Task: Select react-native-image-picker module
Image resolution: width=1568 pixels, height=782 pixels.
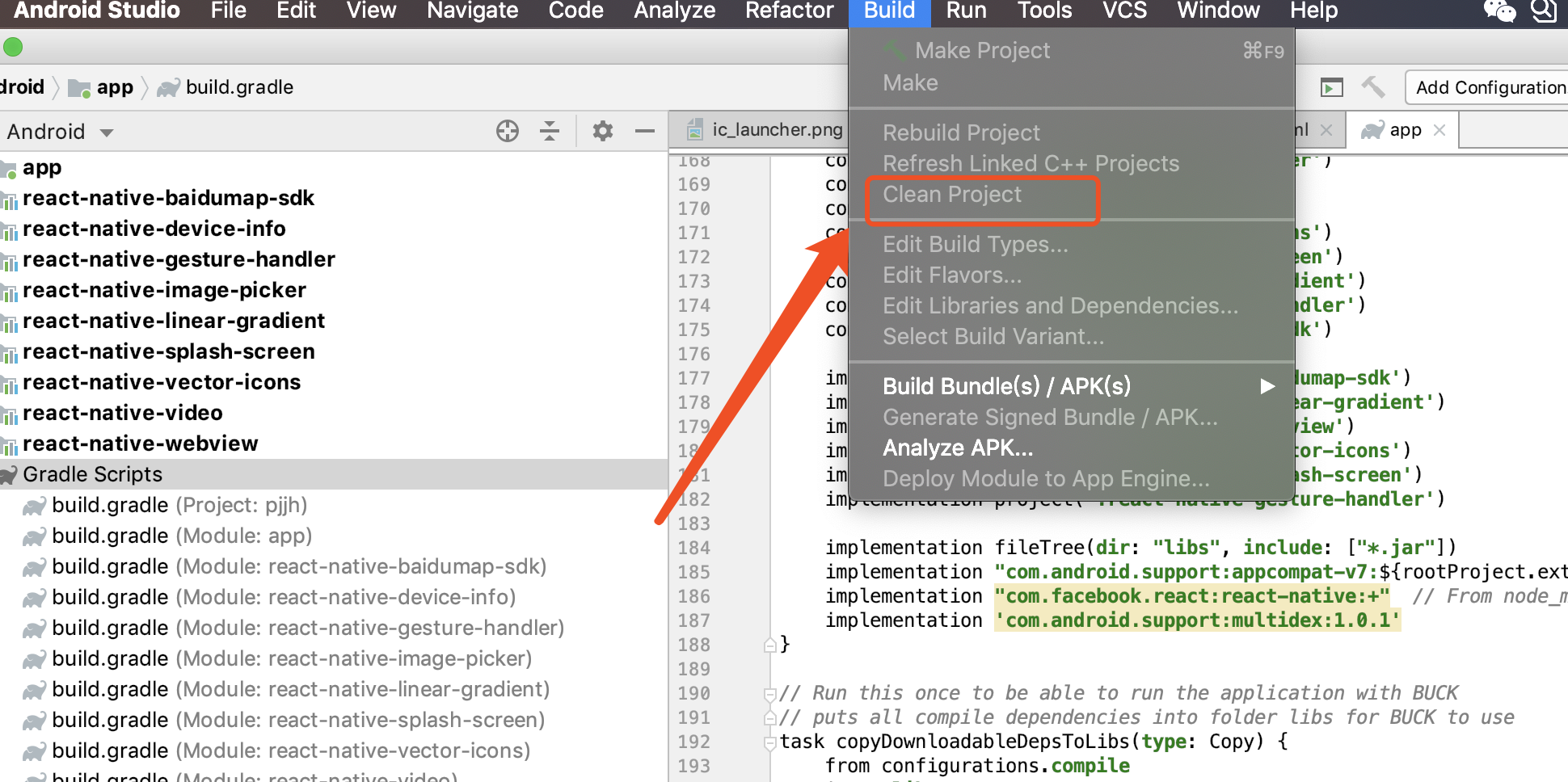Action: (164, 290)
